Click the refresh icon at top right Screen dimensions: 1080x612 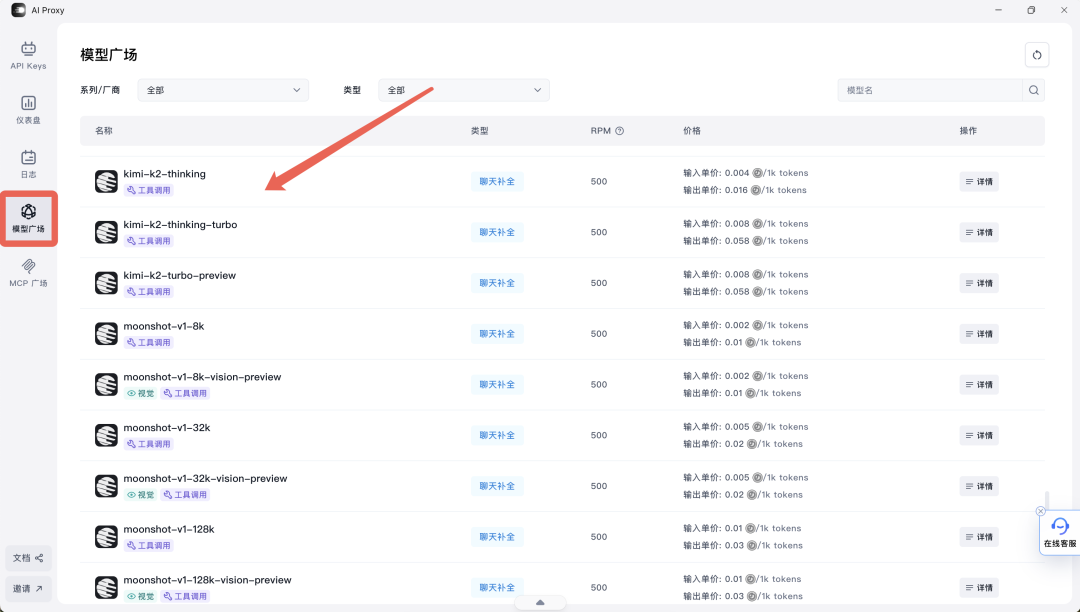pos(1036,55)
